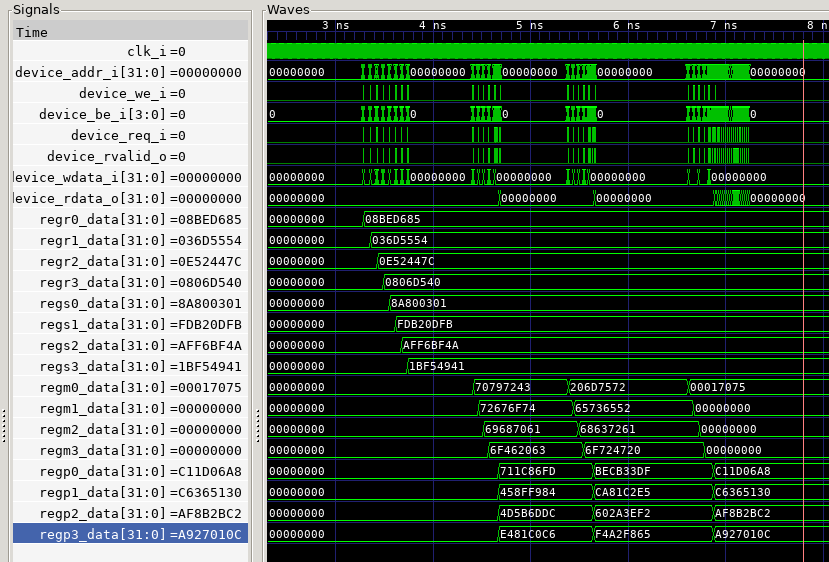Click waveform value 1BF54941 on regs3_data

point(437,366)
